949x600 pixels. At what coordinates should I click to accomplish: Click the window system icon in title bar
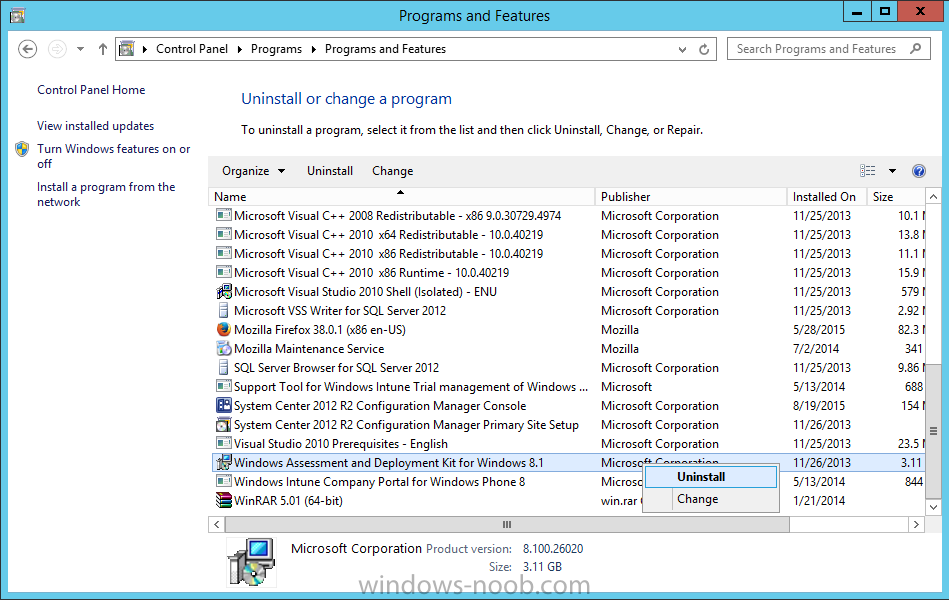coord(18,15)
